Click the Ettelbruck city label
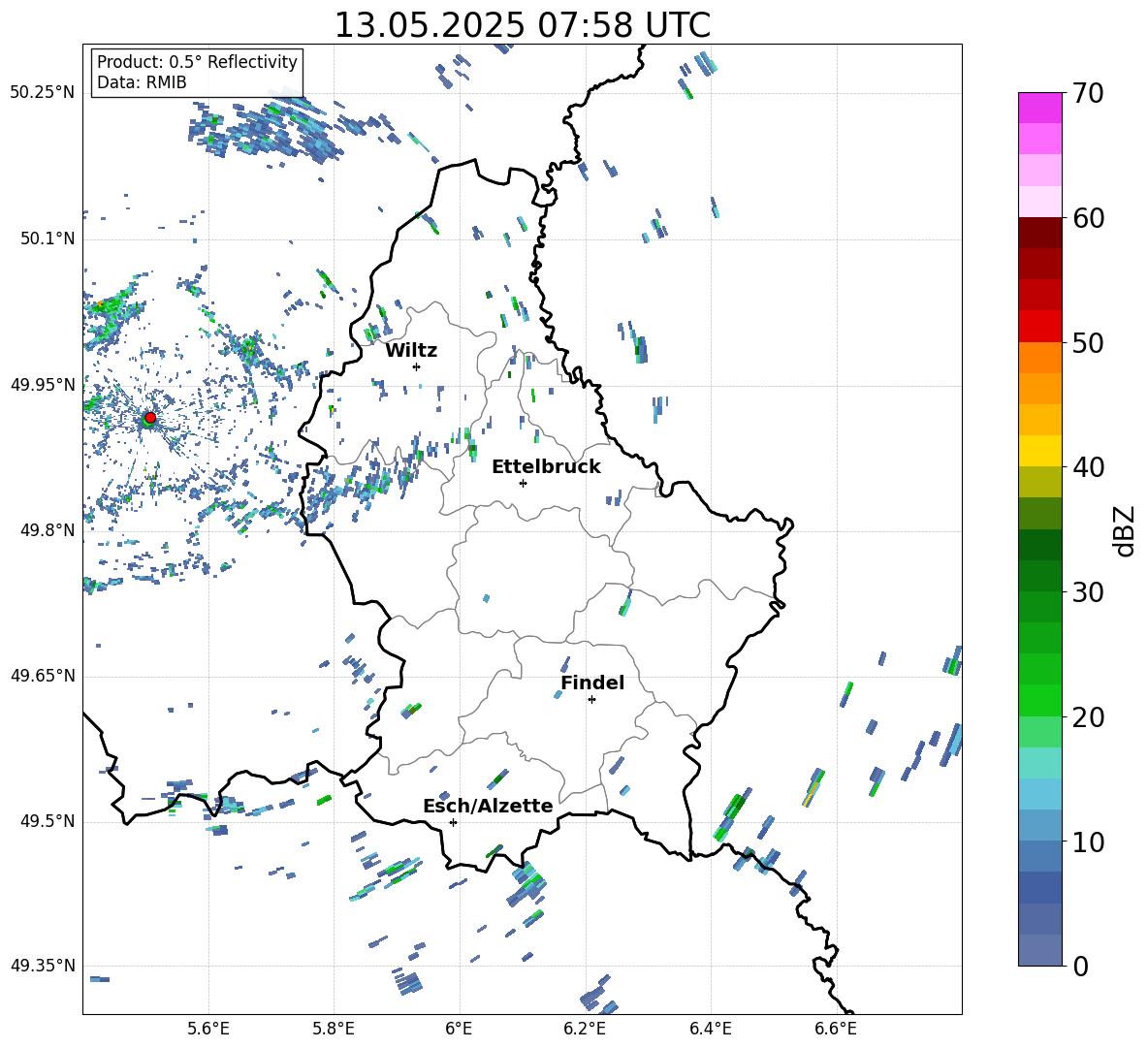This screenshot has height=1048, width=1148. pyautogui.click(x=546, y=467)
